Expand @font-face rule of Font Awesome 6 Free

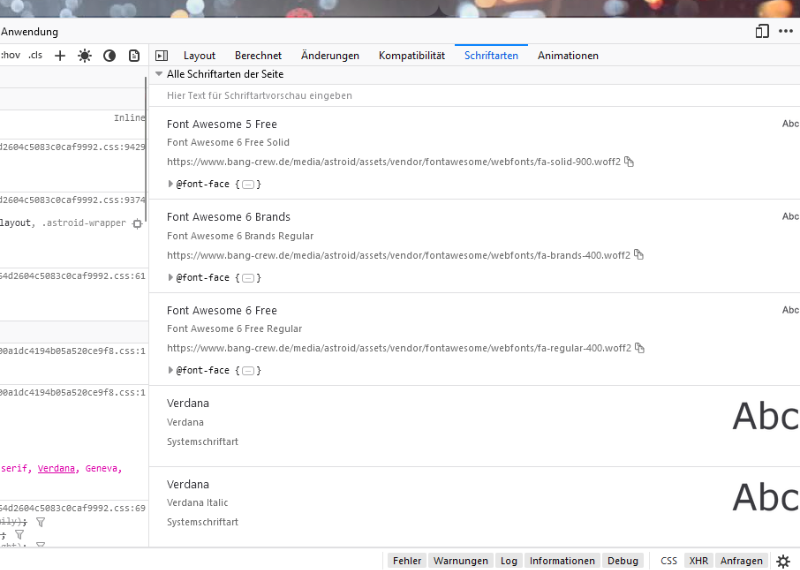(x=170, y=370)
